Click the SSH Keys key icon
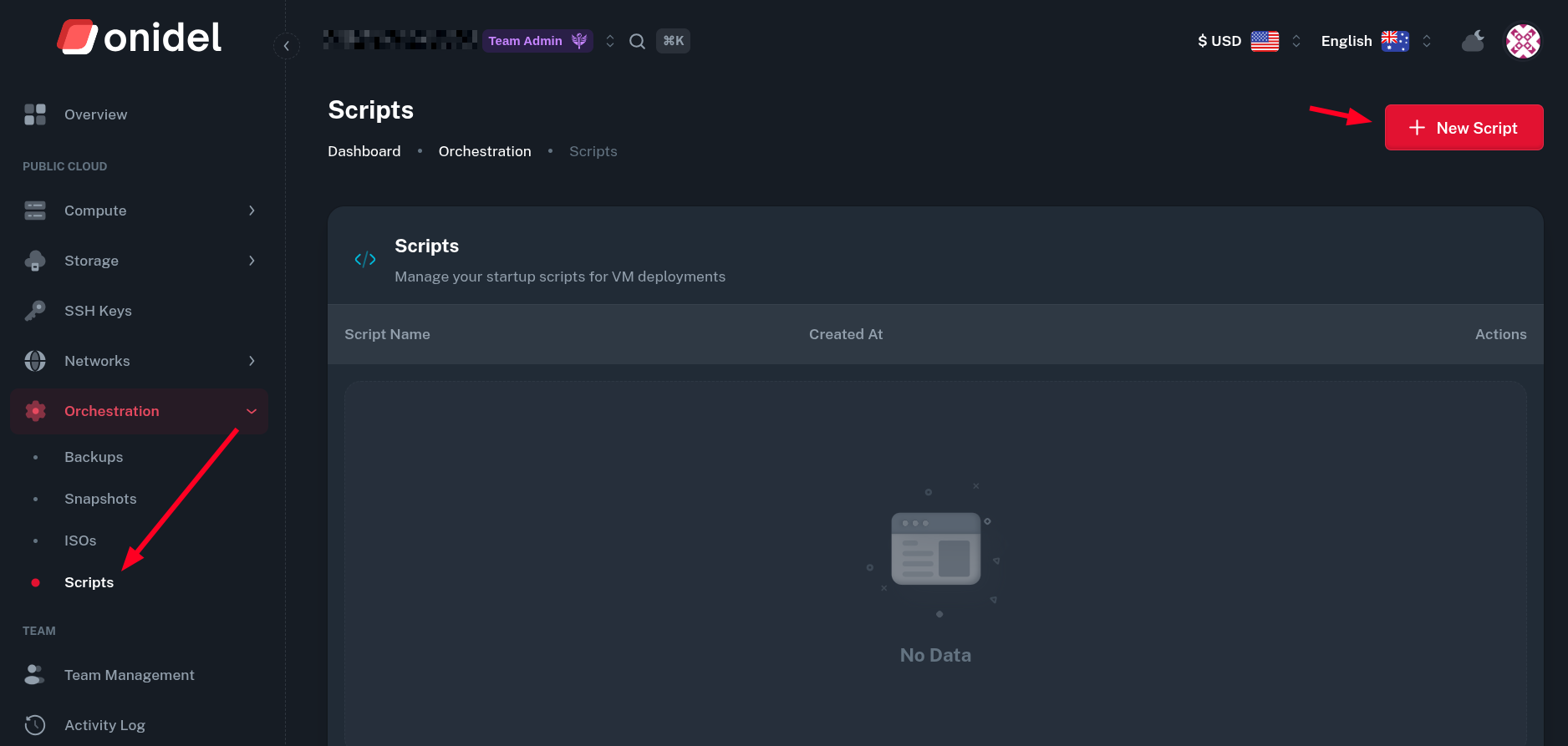 (35, 311)
